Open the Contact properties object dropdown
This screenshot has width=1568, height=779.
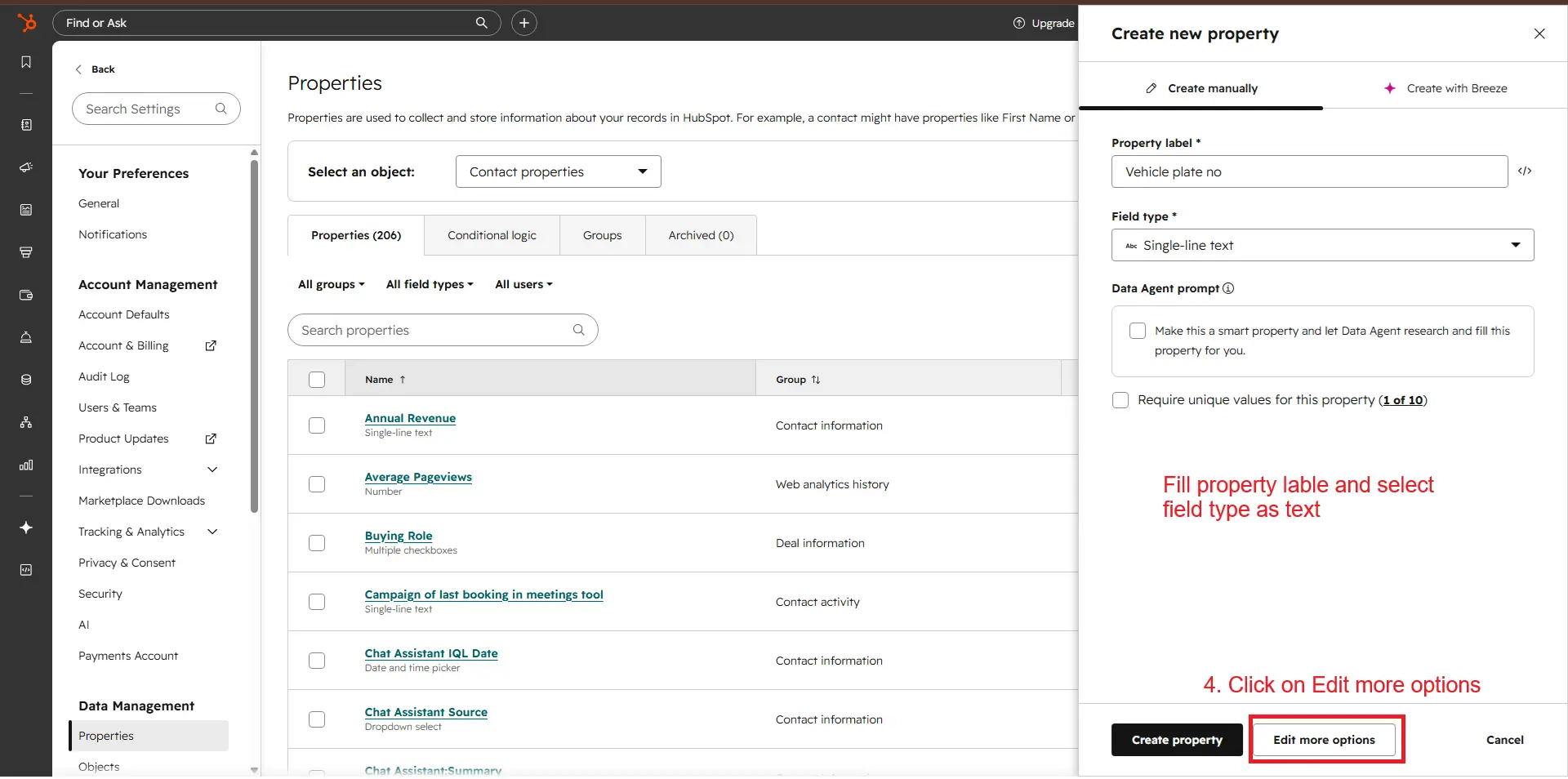[559, 171]
